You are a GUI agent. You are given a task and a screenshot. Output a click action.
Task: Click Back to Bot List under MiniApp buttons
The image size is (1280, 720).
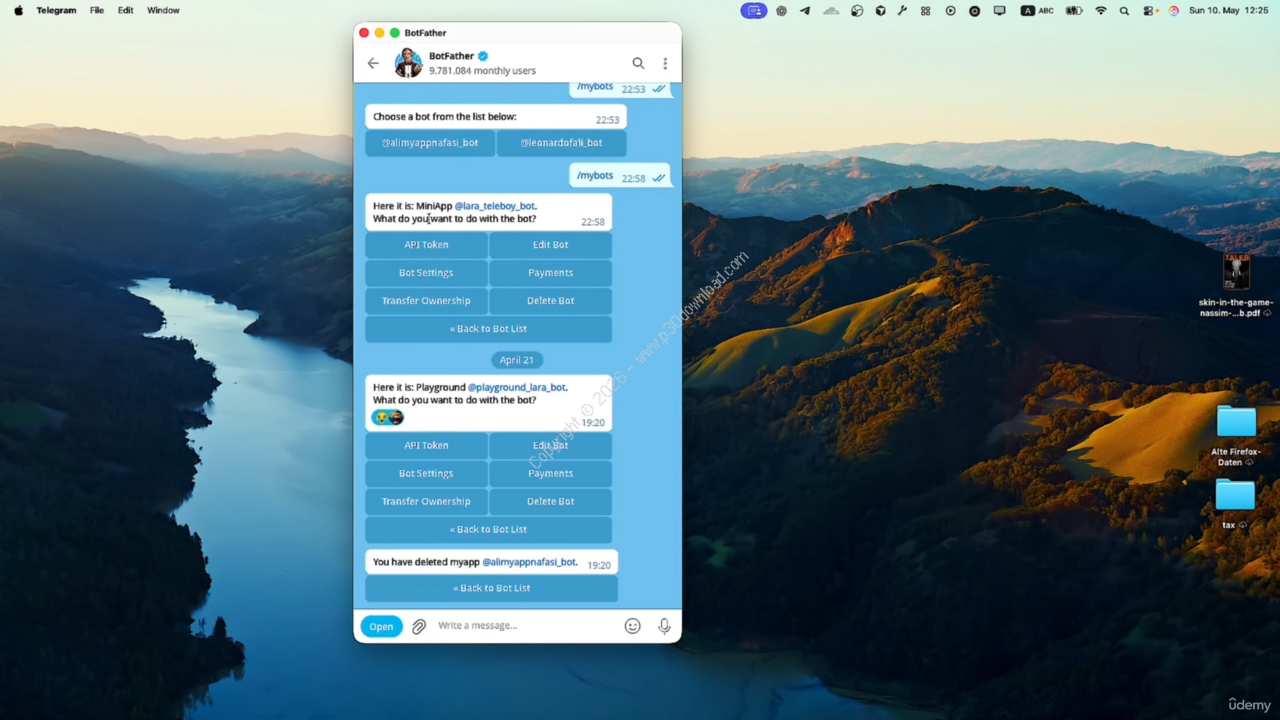coord(488,329)
